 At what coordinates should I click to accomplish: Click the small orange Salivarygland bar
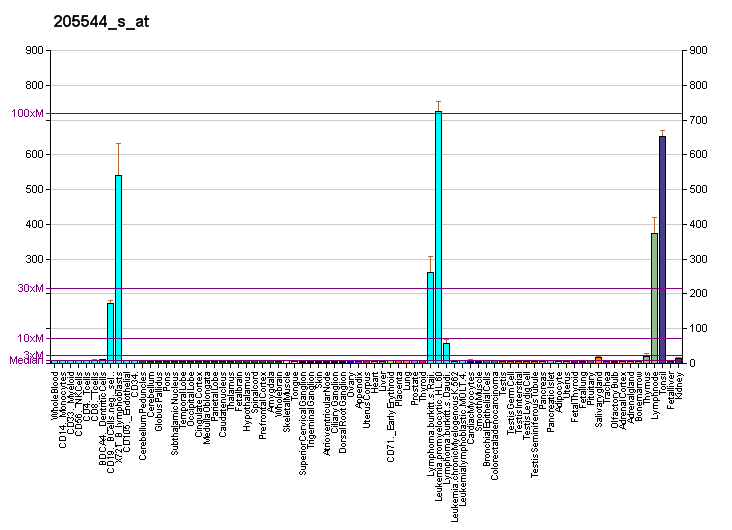click(x=598, y=360)
